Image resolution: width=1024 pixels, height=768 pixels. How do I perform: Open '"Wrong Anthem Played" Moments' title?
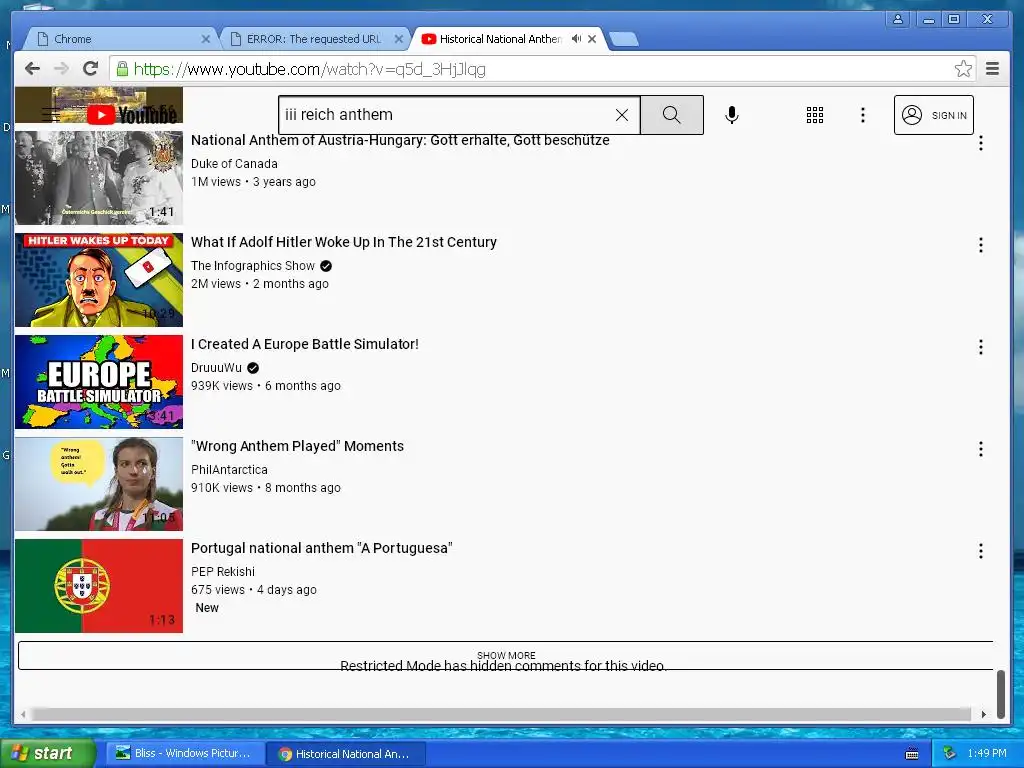[297, 446]
